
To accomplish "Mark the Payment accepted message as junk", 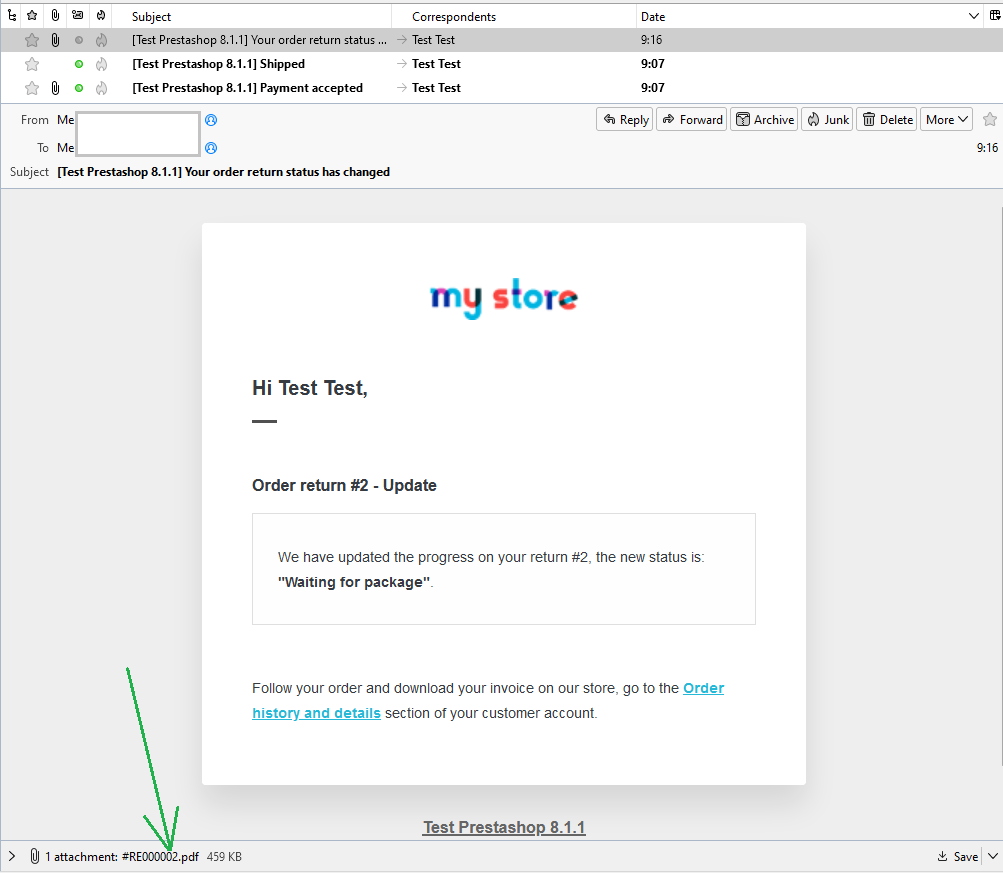I will 101,88.
